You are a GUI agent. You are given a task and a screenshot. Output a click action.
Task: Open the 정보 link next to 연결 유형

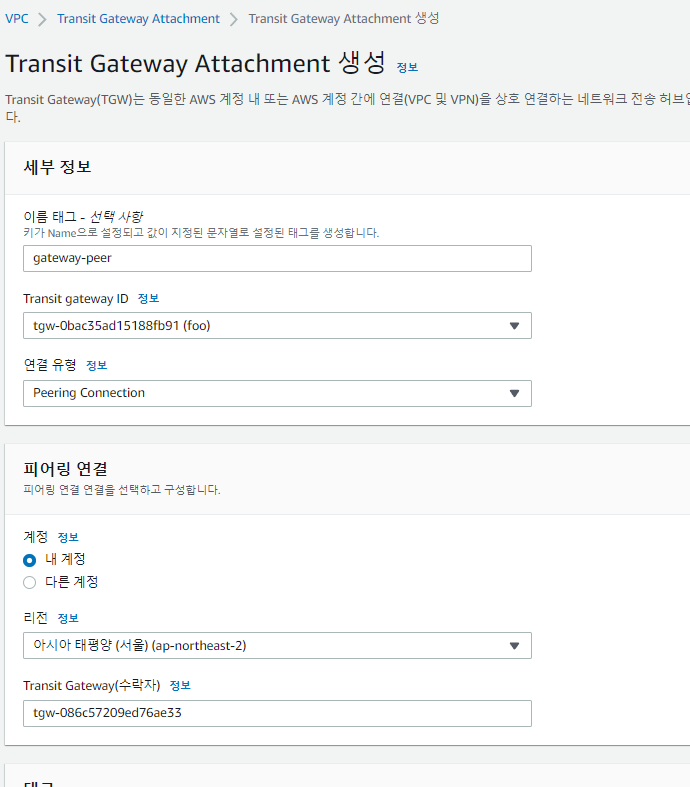click(x=97, y=366)
